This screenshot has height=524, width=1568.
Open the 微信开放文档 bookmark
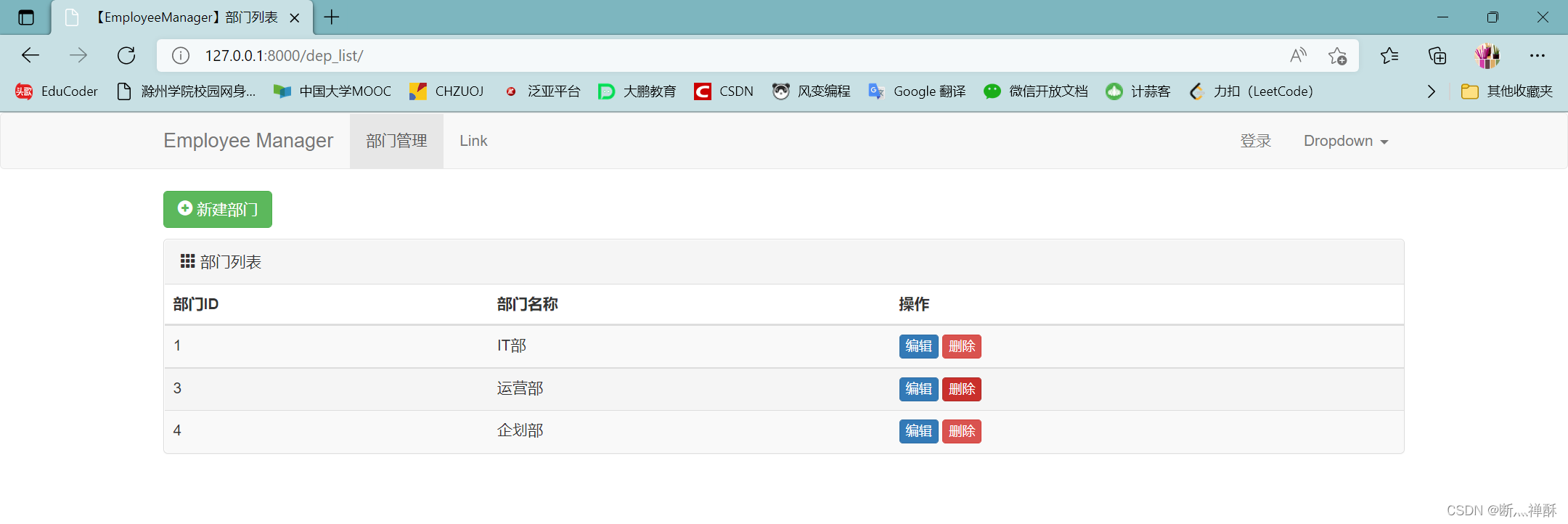(1036, 91)
